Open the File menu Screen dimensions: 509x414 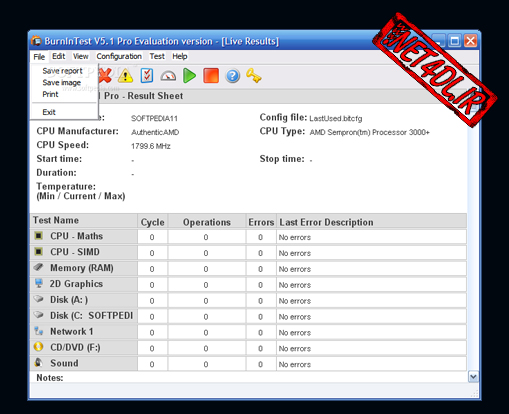39,57
